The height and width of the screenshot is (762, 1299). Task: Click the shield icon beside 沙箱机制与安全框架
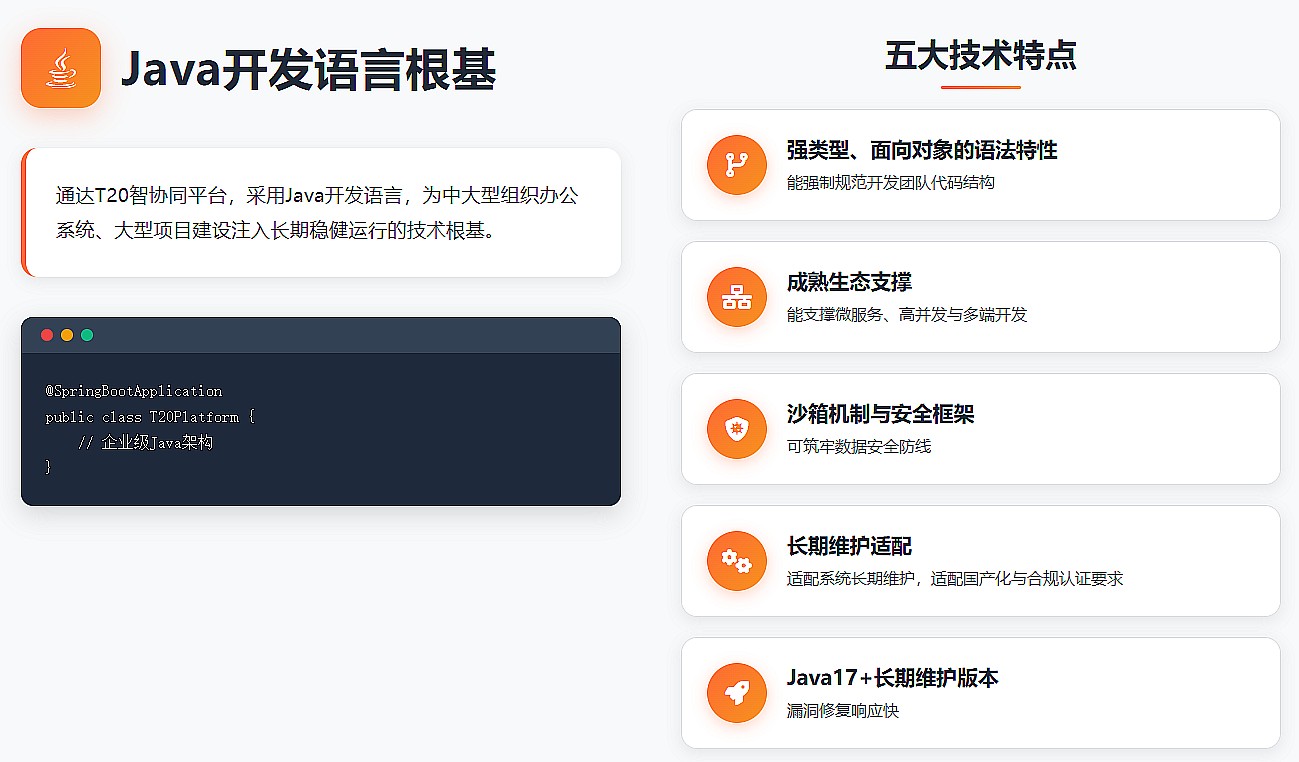point(736,429)
